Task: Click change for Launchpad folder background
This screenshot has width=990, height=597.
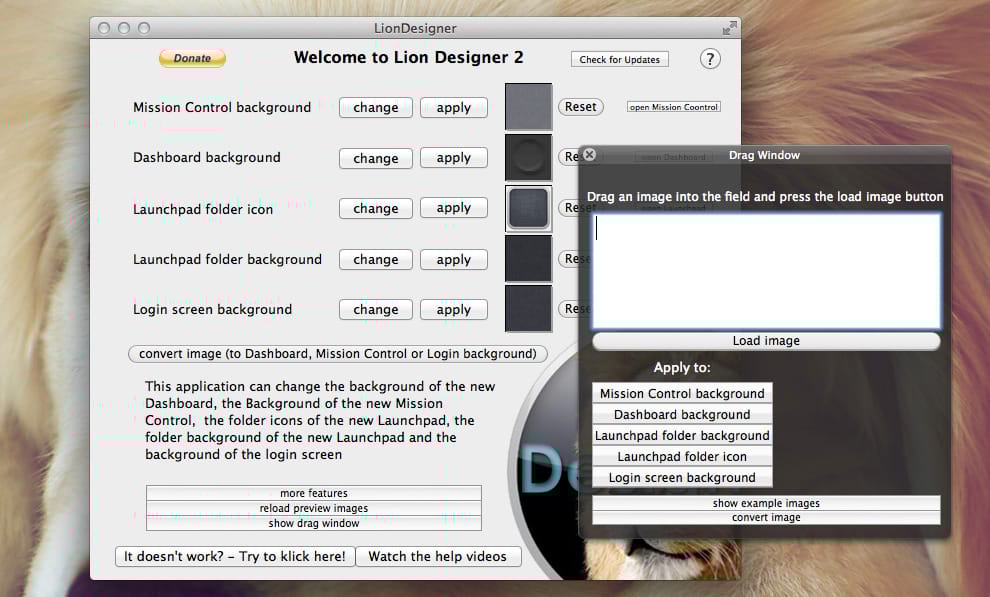Action: 376,259
